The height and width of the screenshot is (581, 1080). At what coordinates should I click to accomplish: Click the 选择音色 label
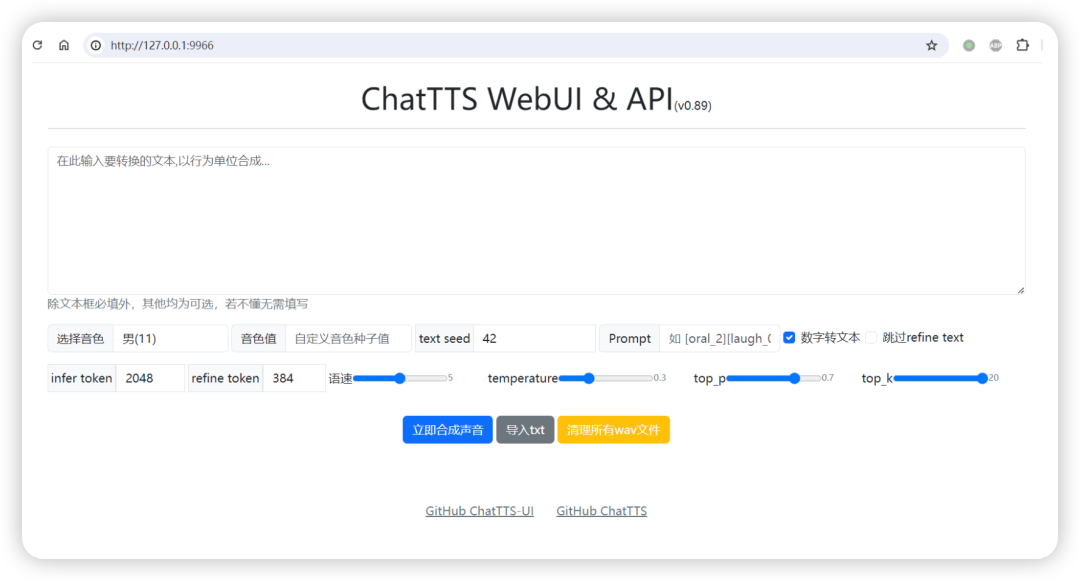80,339
